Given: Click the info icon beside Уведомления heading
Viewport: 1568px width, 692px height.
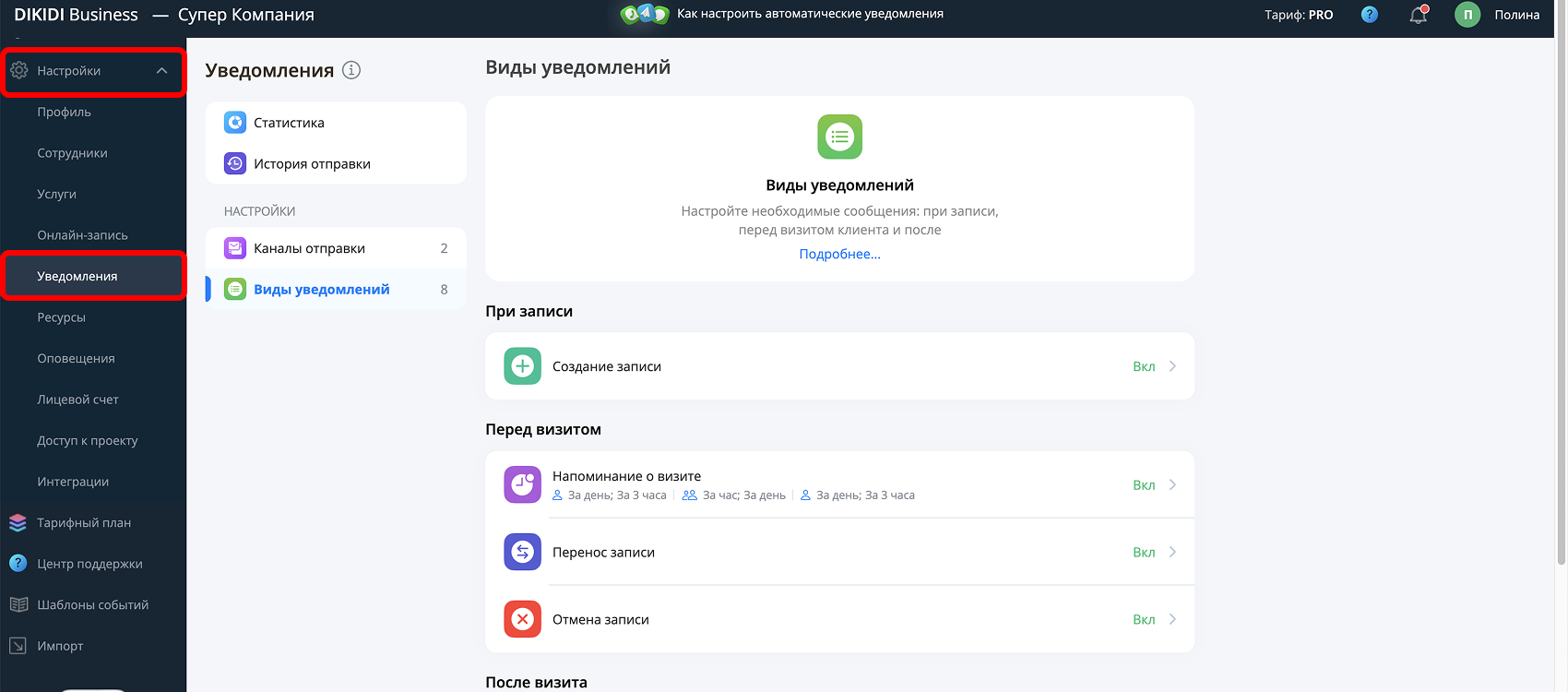Looking at the screenshot, I should [351, 70].
